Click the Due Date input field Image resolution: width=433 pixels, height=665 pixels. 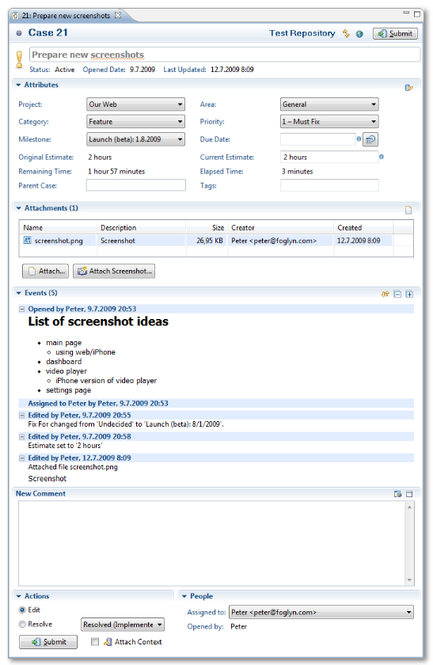click(x=318, y=139)
